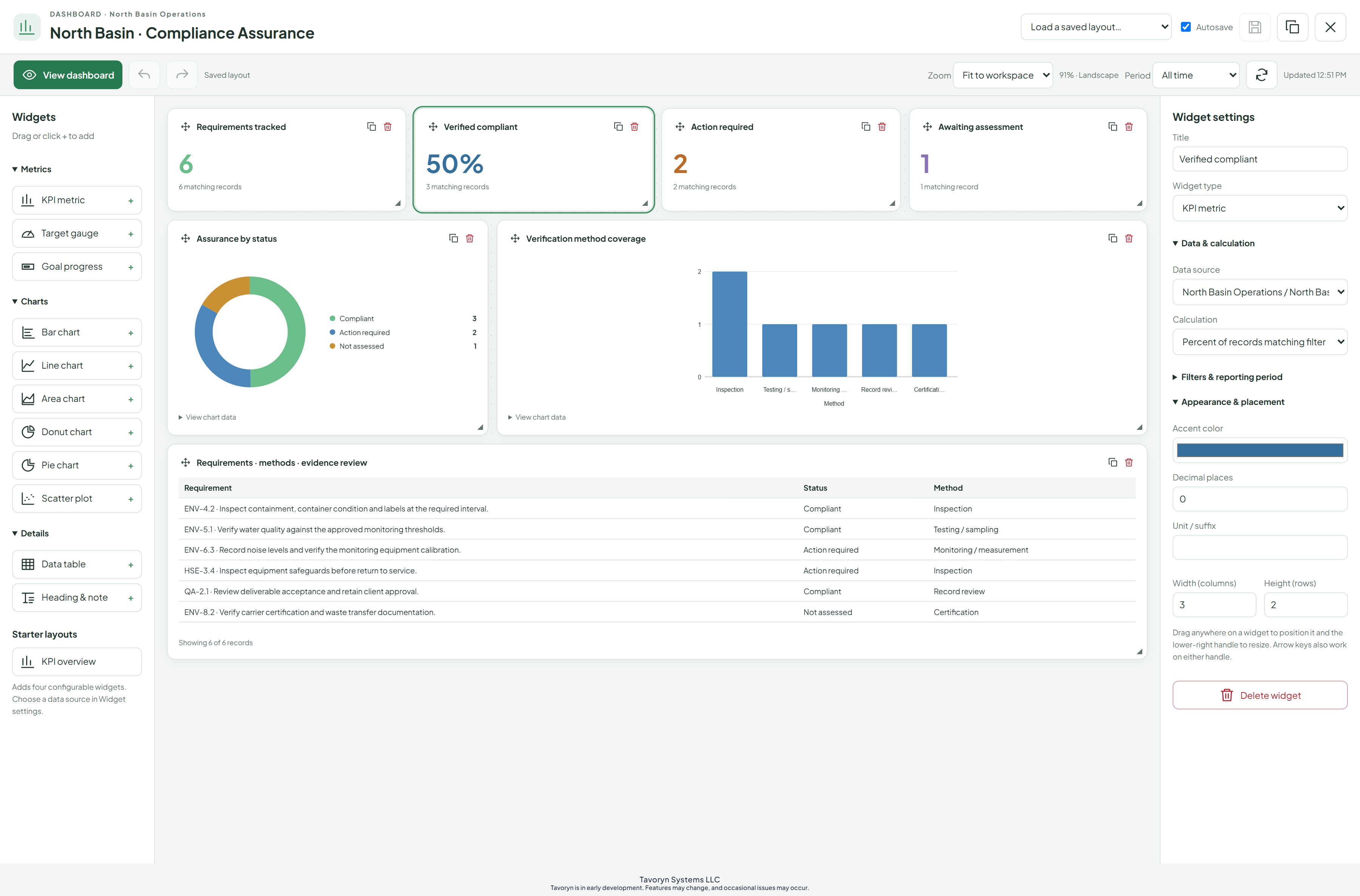Open the Widget type dropdown
The height and width of the screenshot is (896, 1360).
pos(1260,208)
